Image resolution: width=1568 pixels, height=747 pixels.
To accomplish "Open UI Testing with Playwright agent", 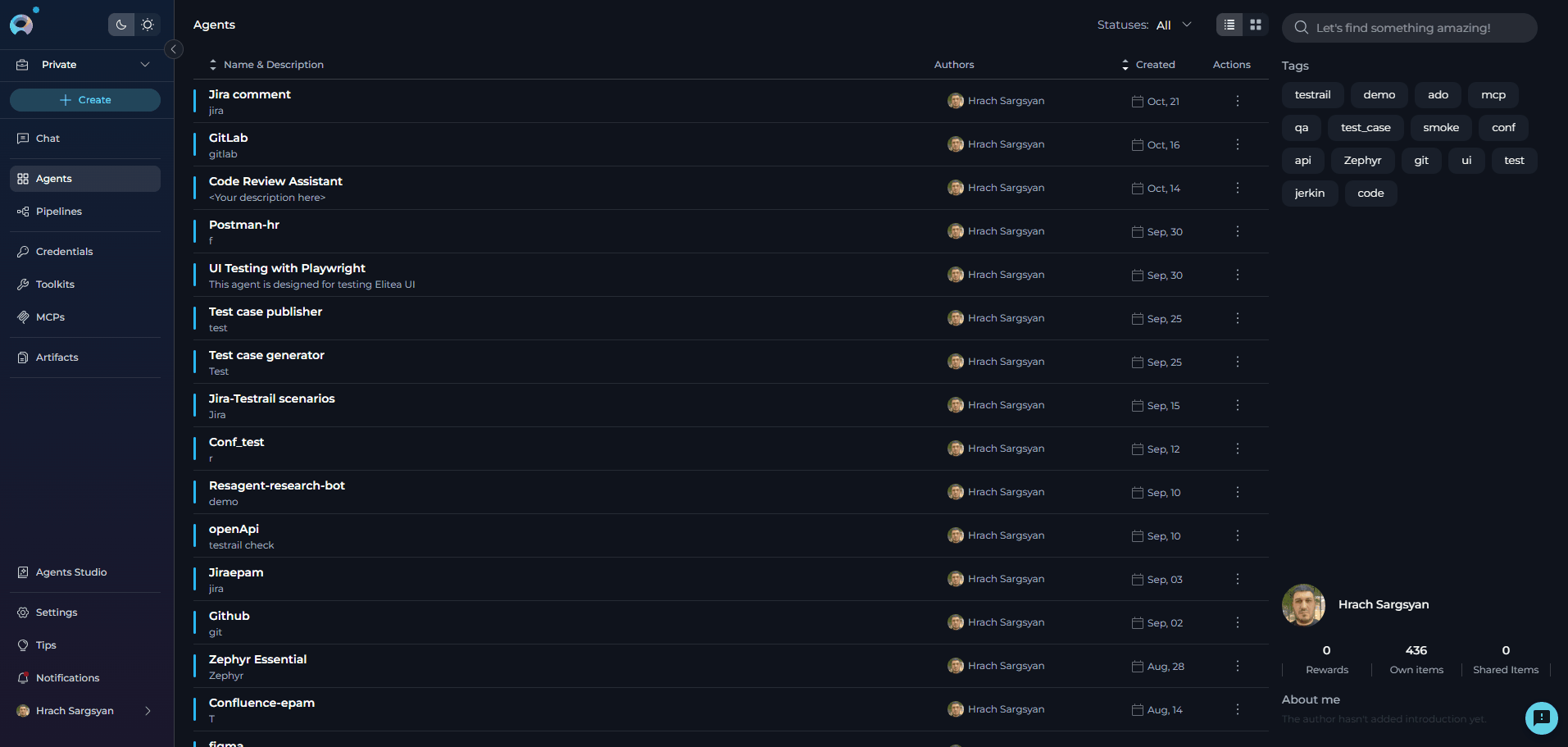I will pyautogui.click(x=287, y=268).
